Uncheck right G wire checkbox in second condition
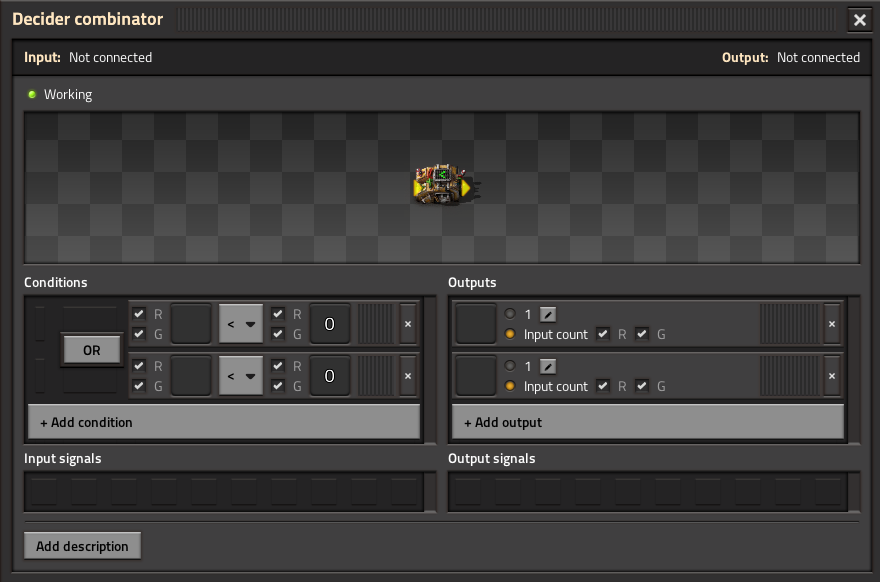The width and height of the screenshot is (880, 582). click(x=278, y=386)
